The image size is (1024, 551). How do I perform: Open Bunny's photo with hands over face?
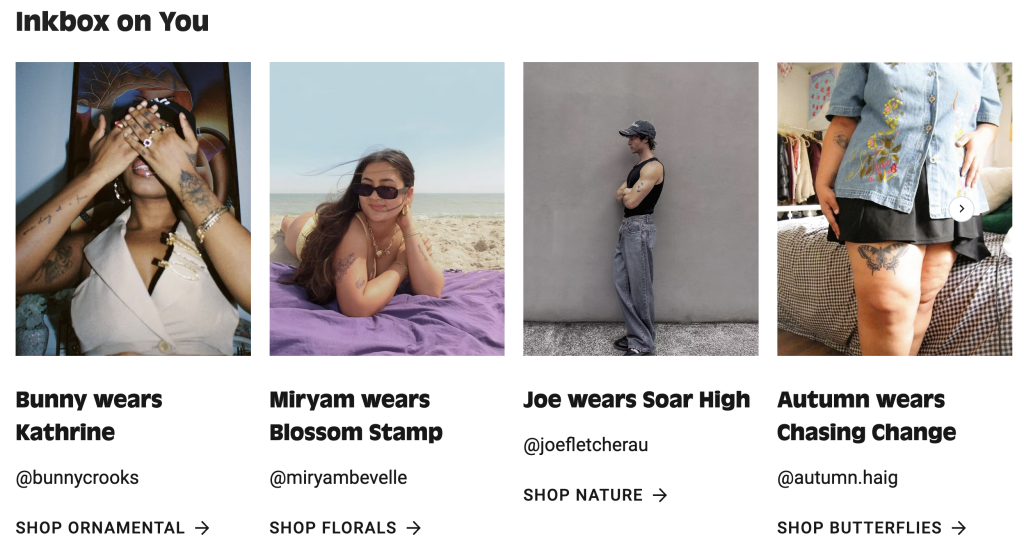tap(133, 209)
